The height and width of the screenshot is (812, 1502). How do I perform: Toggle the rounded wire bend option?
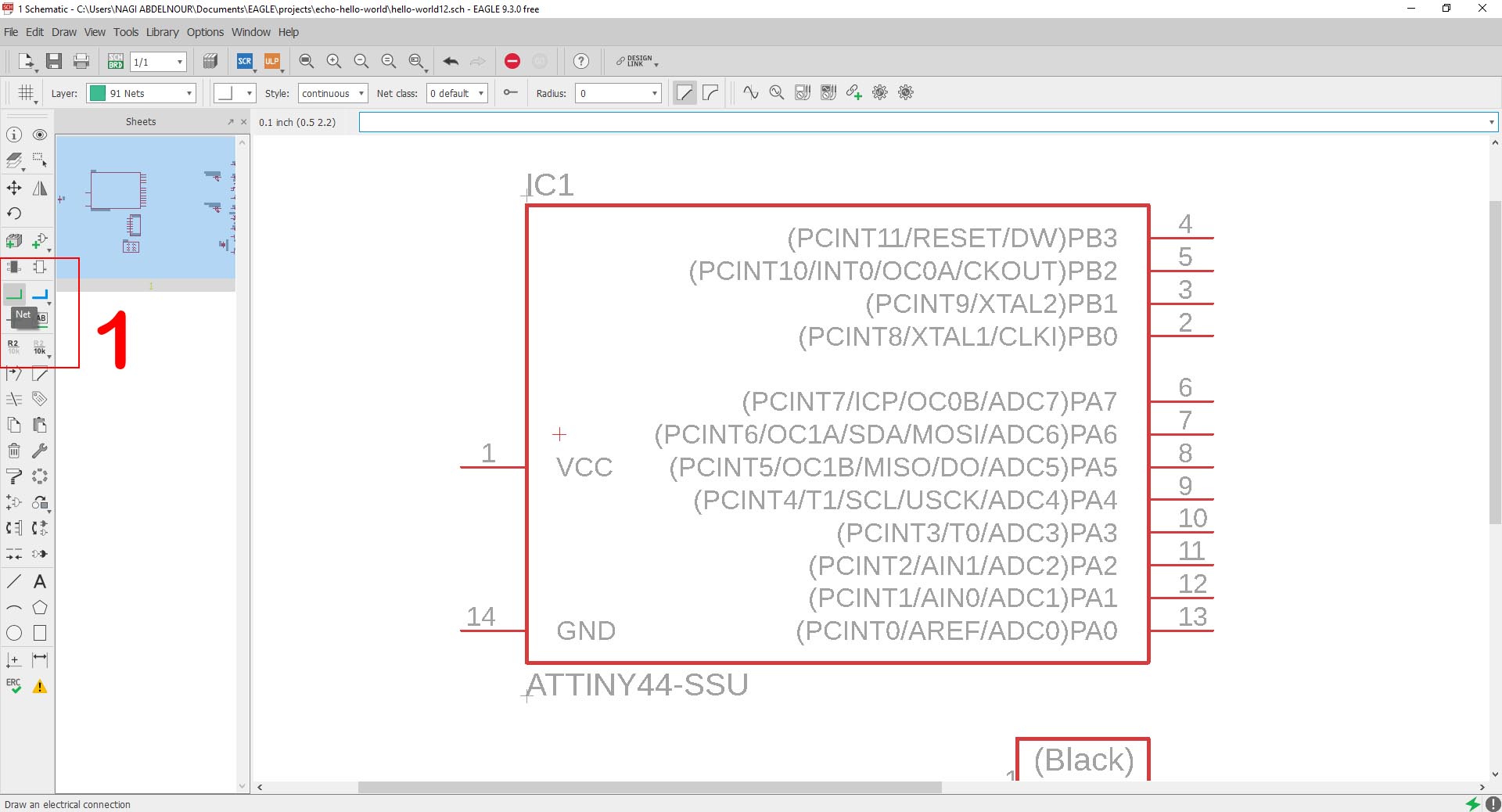[710, 93]
